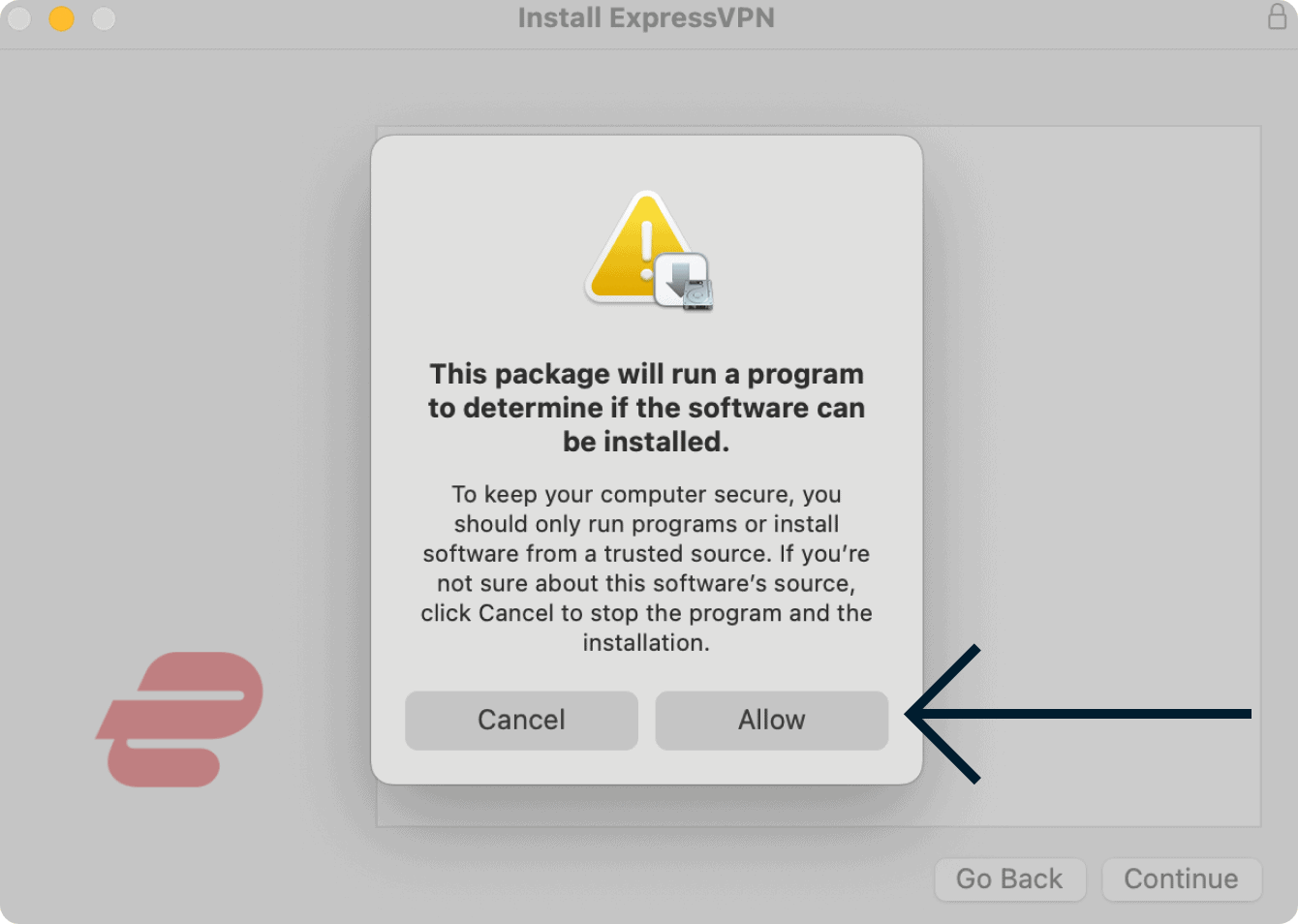
Task: Cancel the package program prompt
Action: [521, 720]
